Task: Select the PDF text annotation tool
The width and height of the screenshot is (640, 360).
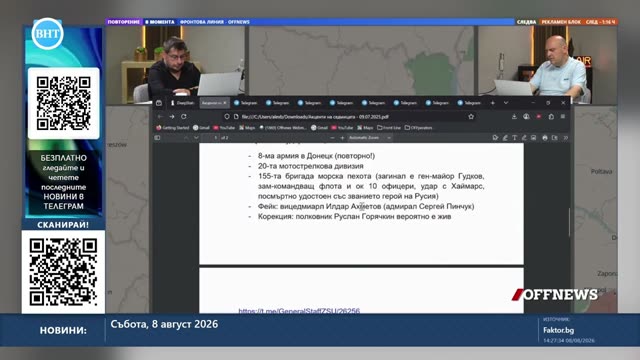Action: [x=514, y=138]
